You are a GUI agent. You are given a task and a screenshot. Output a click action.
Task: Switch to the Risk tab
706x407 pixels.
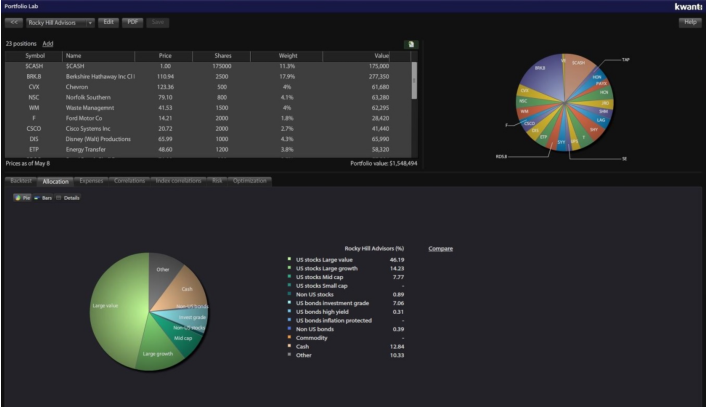pyautogui.click(x=217, y=181)
